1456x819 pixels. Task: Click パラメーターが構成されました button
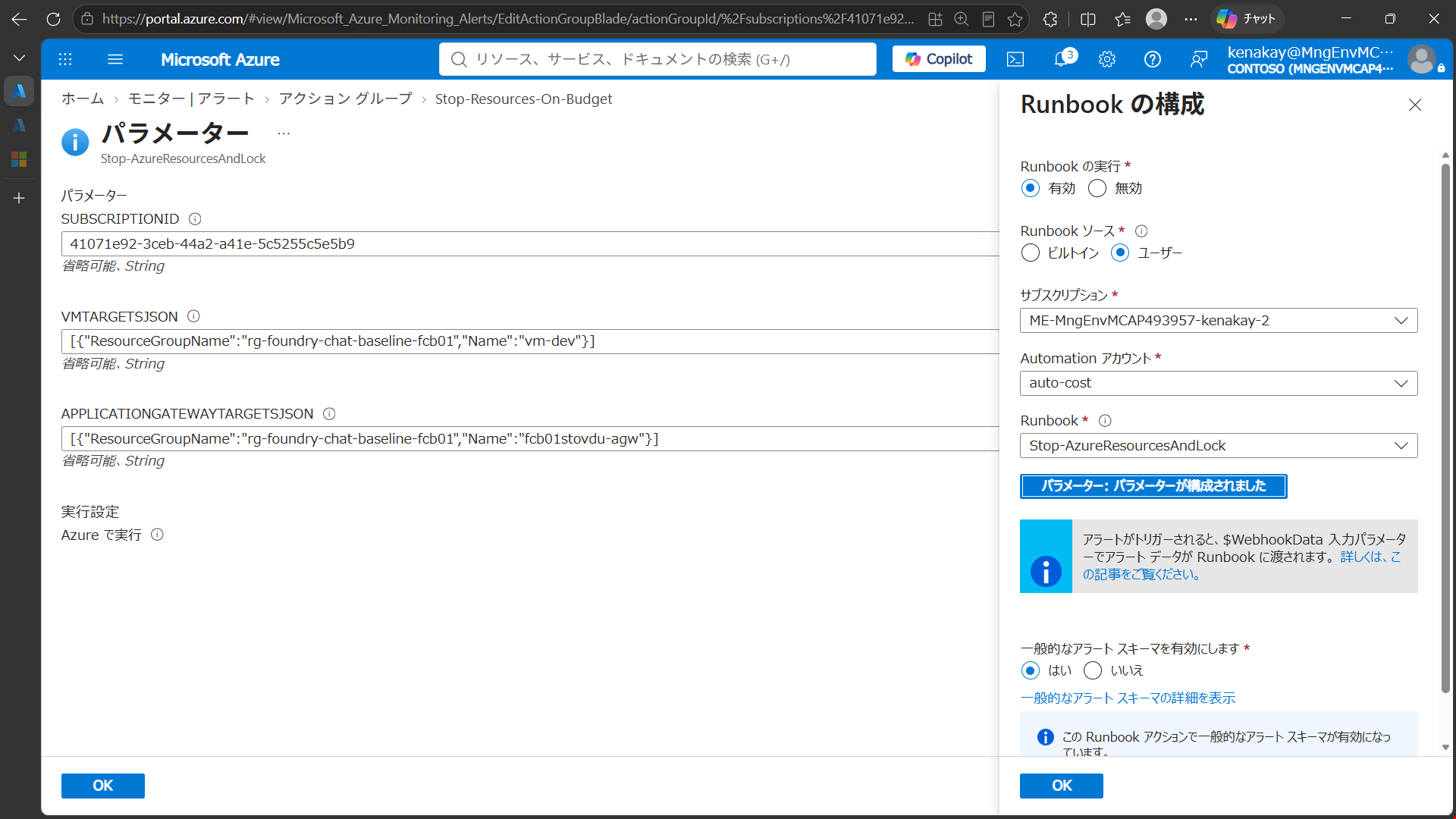[x=1153, y=486]
